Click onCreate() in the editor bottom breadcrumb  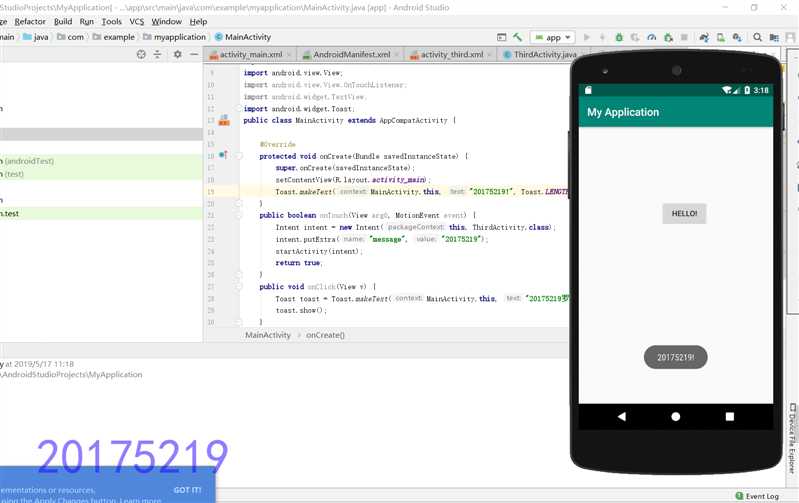pos(325,335)
